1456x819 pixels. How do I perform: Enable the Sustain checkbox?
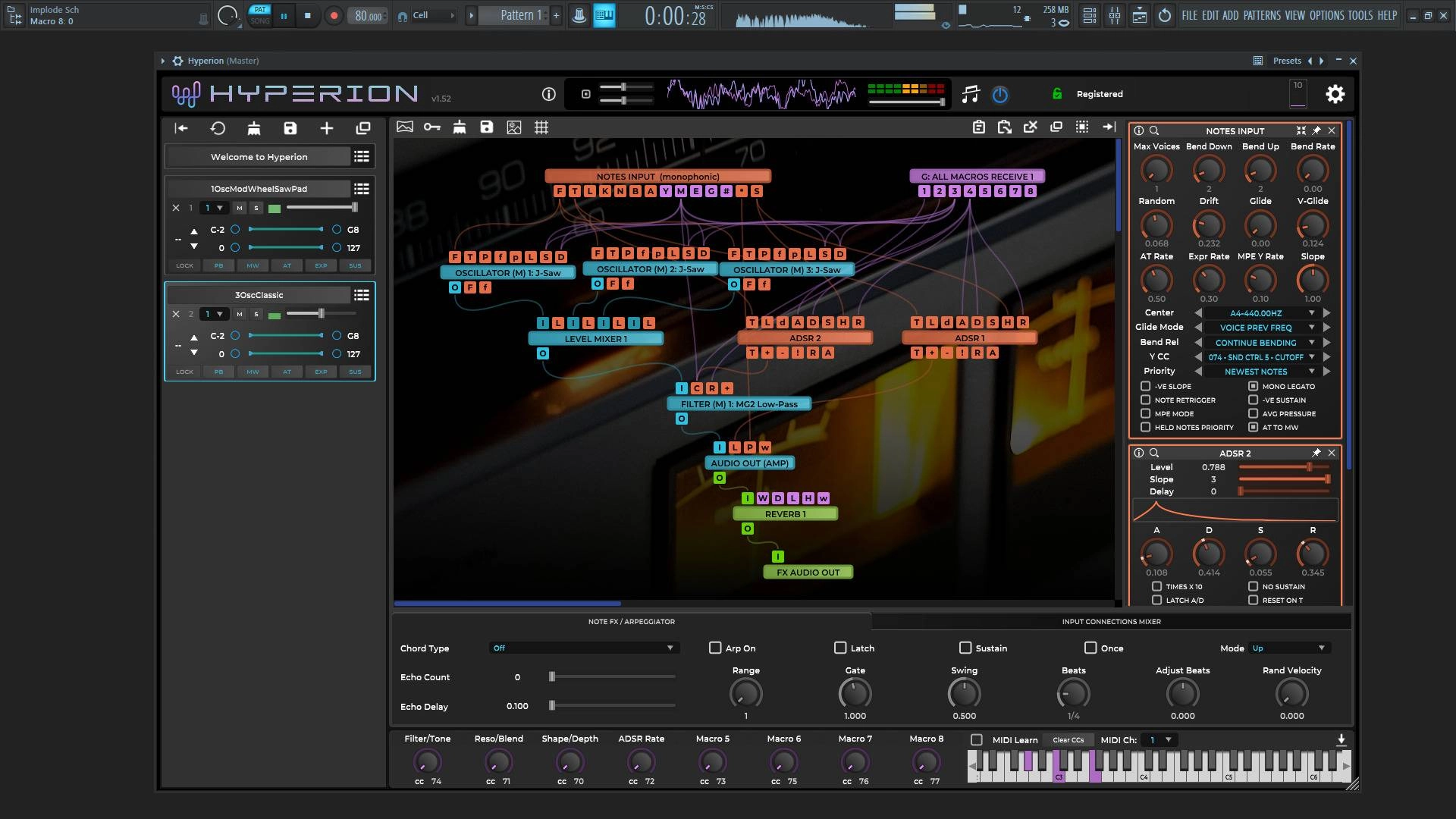click(x=965, y=648)
